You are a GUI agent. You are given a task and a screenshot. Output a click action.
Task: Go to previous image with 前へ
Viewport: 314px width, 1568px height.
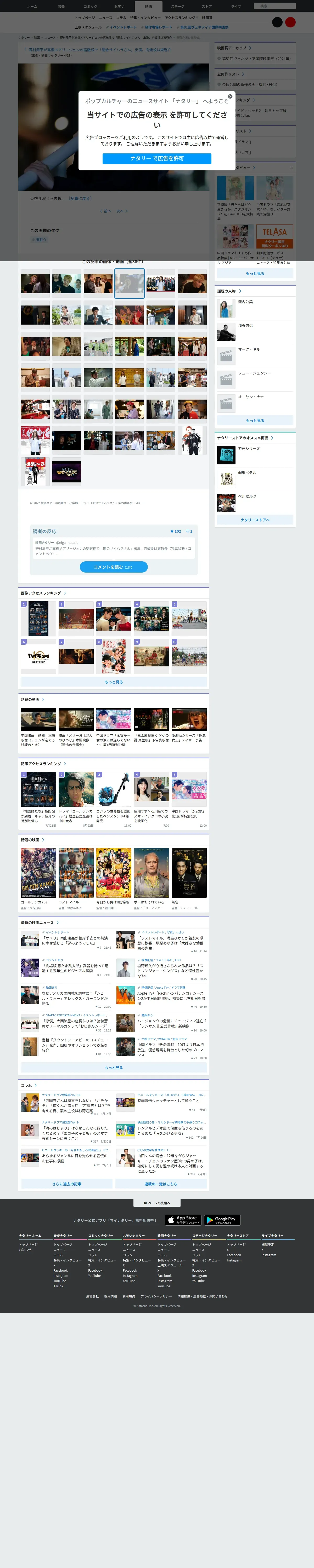pyautogui.click(x=105, y=211)
